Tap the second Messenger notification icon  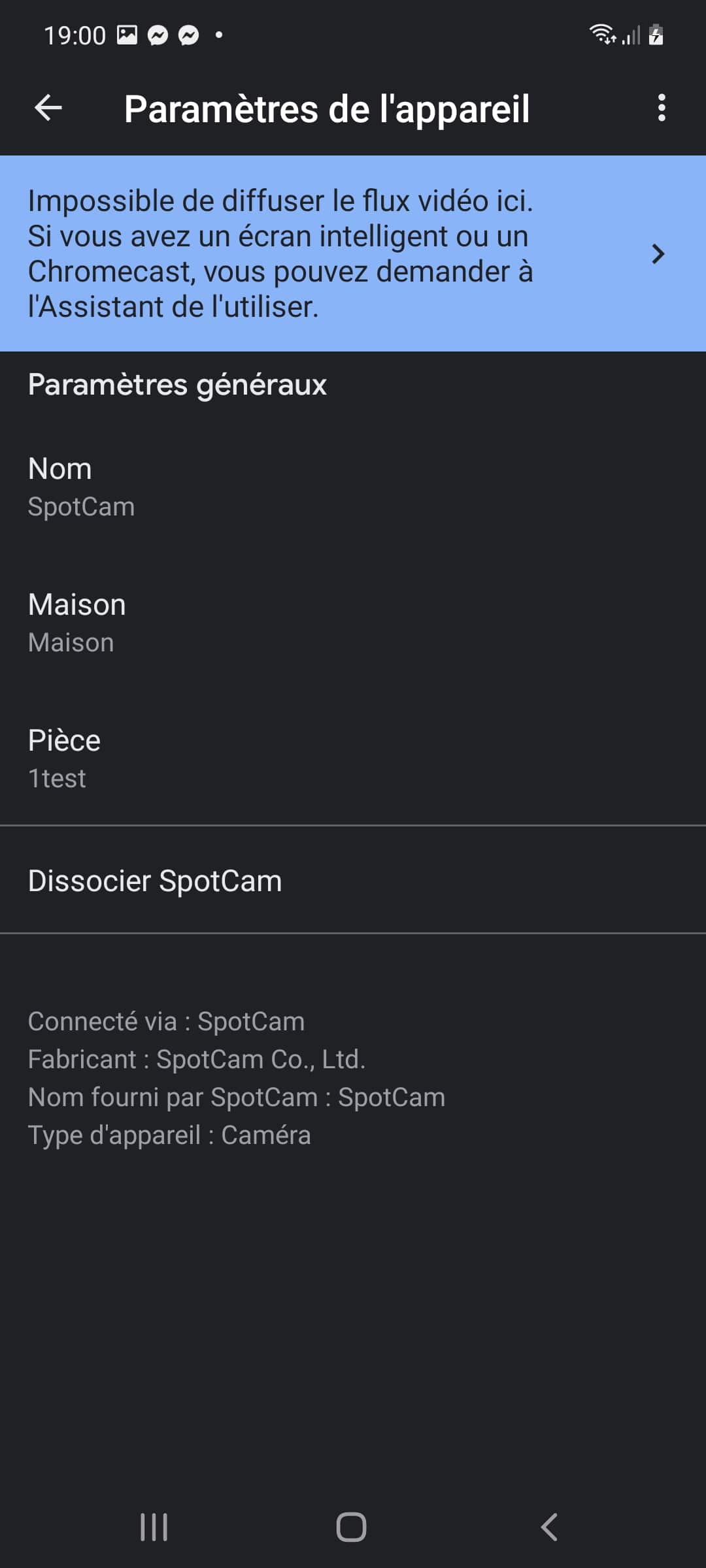189,35
